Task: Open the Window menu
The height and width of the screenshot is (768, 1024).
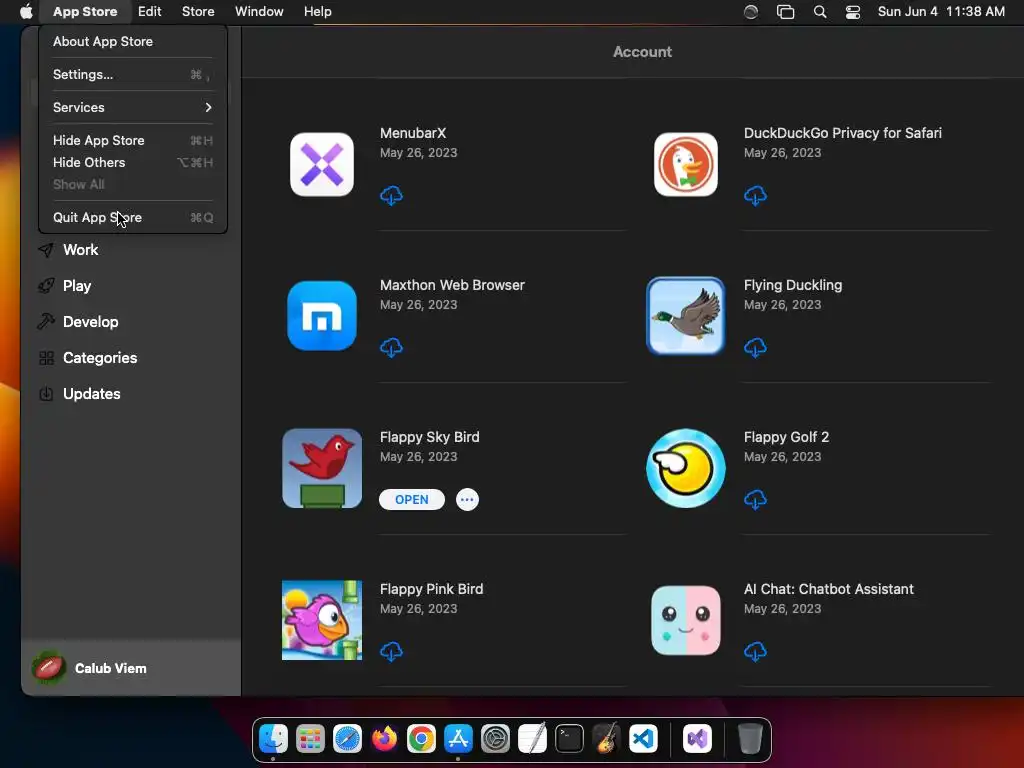Action: click(x=259, y=12)
